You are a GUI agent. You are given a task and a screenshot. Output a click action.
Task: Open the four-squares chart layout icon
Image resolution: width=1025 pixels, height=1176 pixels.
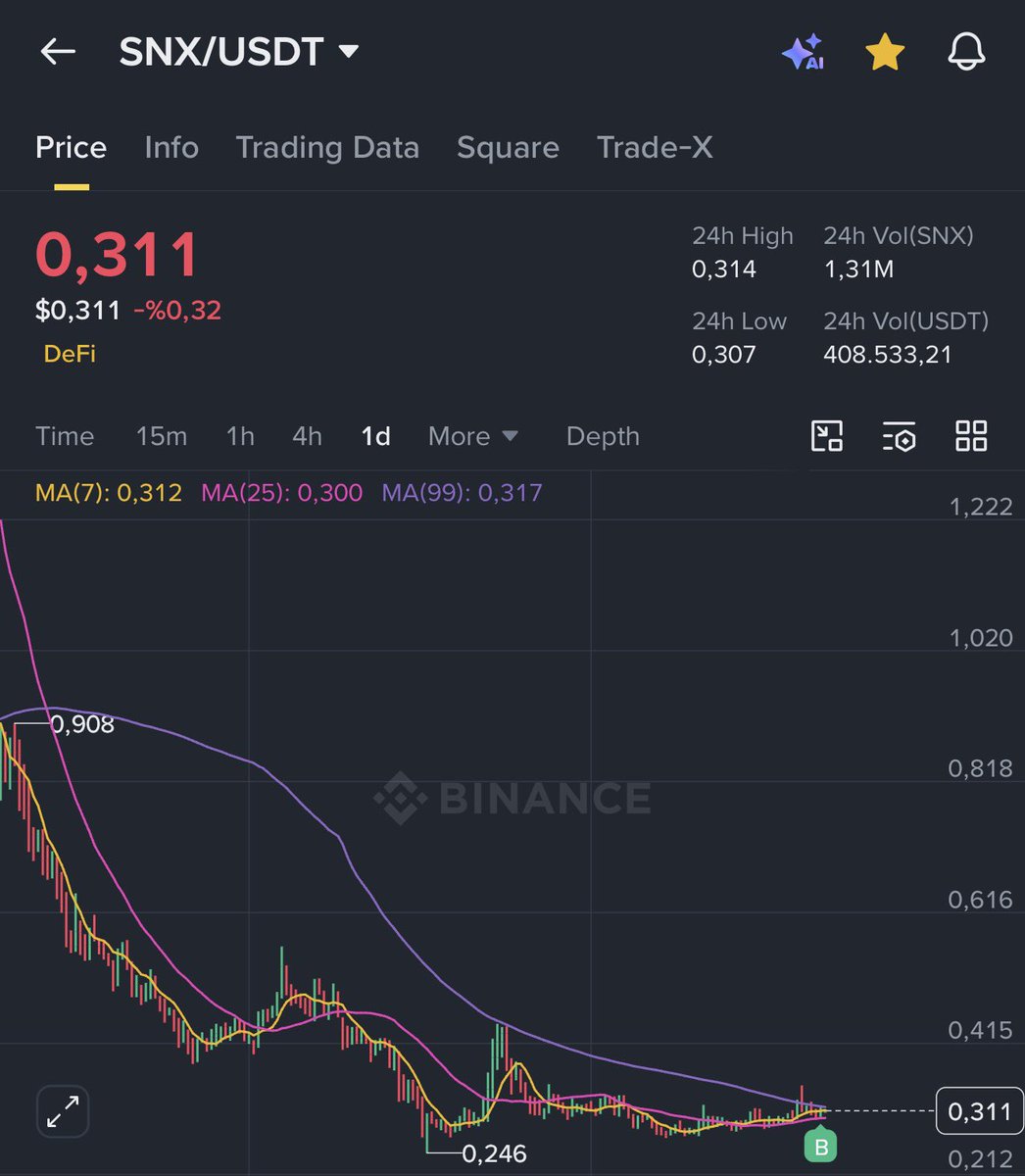click(971, 436)
